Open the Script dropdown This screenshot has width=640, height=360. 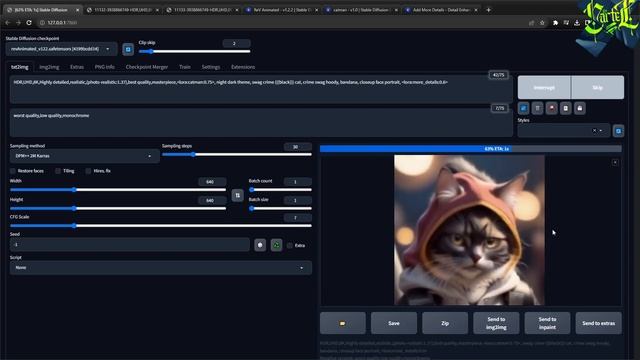161,268
